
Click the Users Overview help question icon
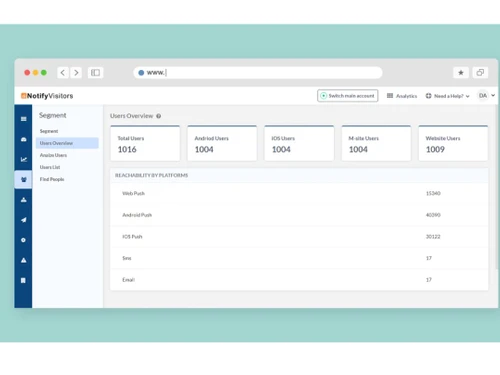(159, 116)
